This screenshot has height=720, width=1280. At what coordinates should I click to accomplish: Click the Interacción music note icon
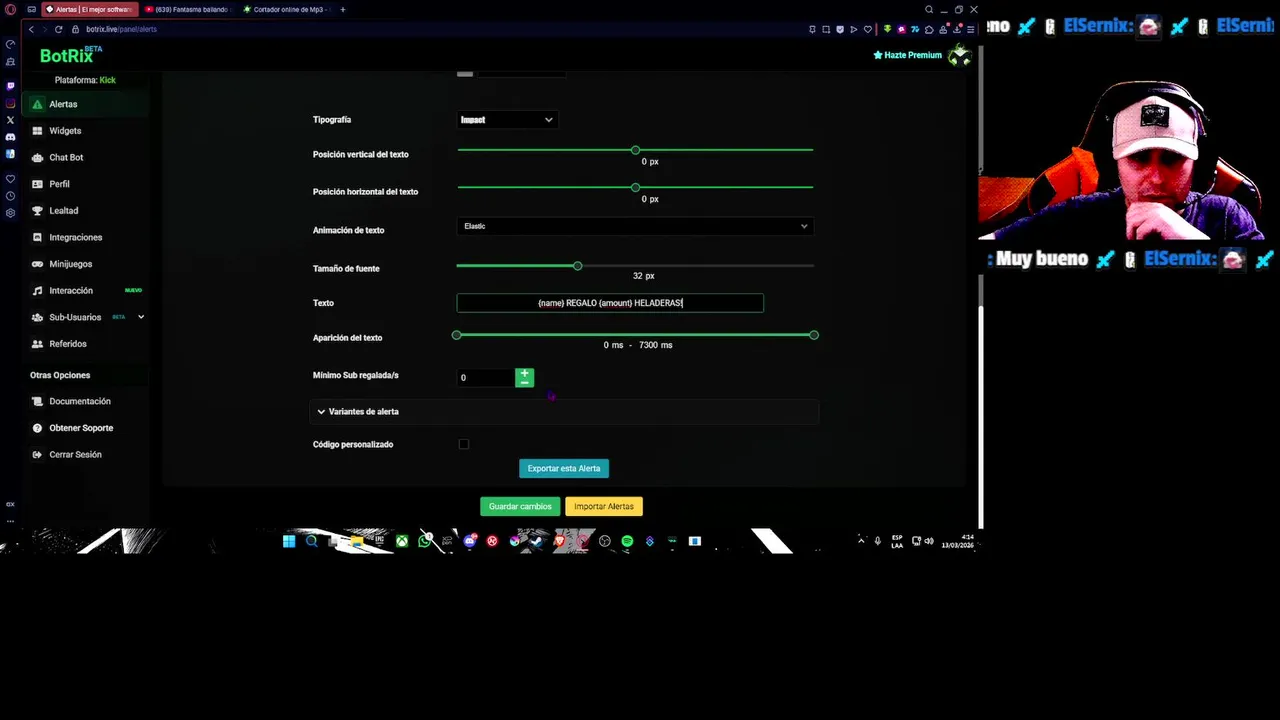[37, 291]
